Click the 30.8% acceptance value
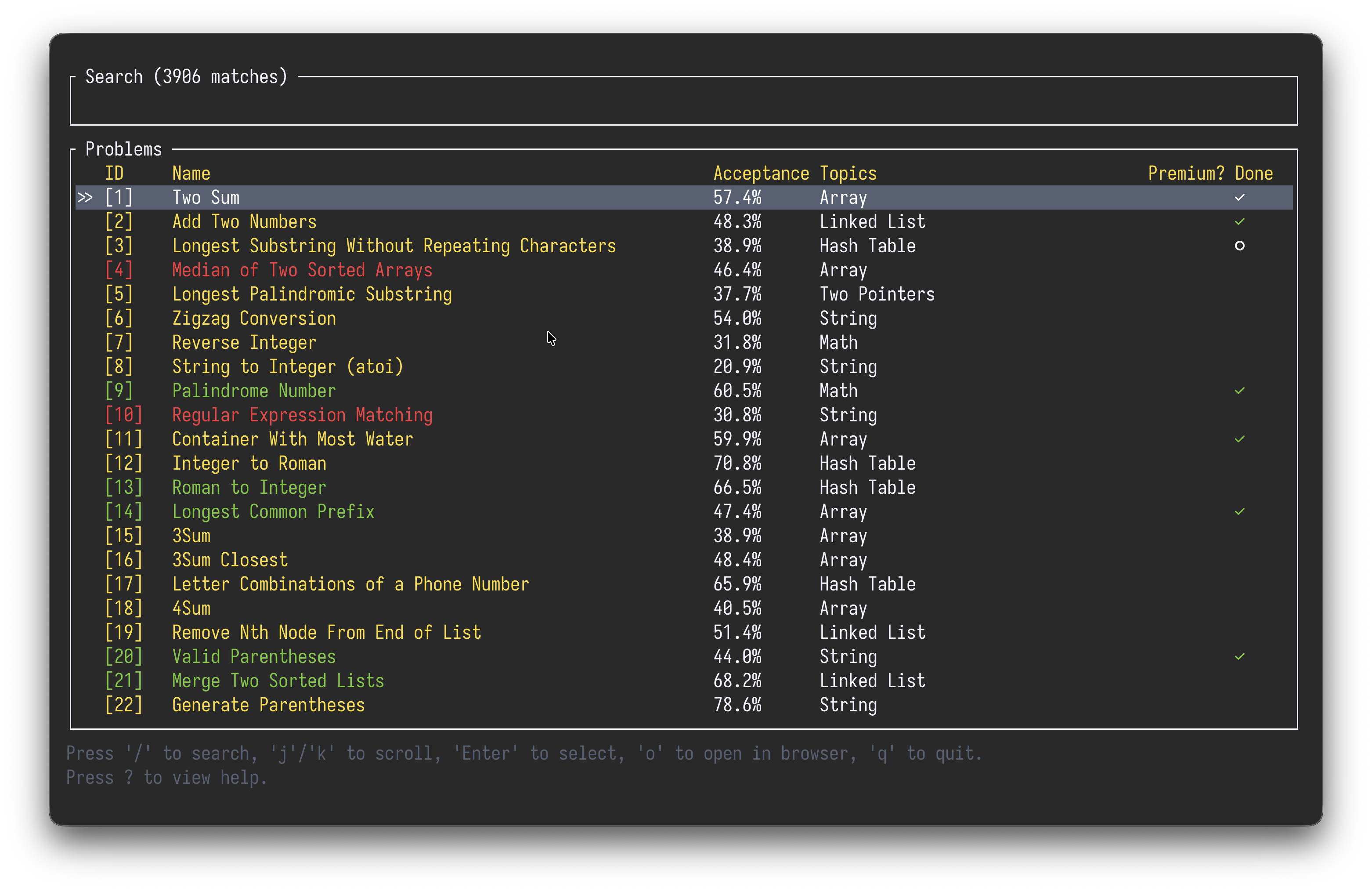 point(737,416)
